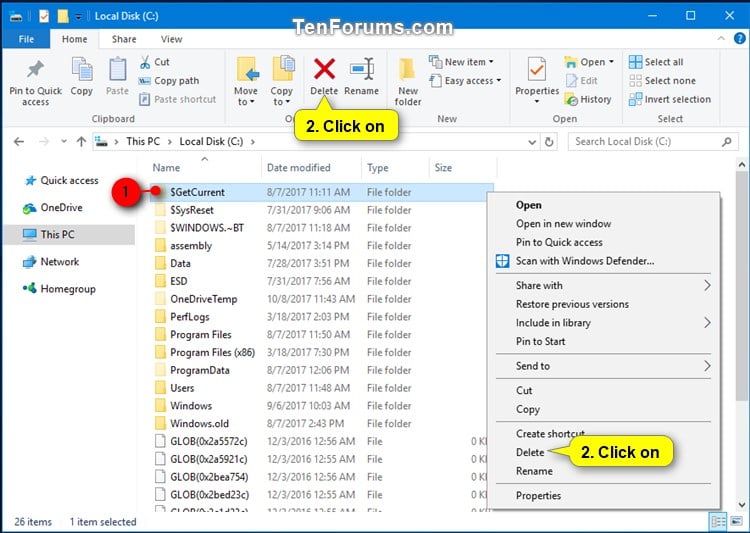Click Select all in the ribbon

(x=656, y=62)
